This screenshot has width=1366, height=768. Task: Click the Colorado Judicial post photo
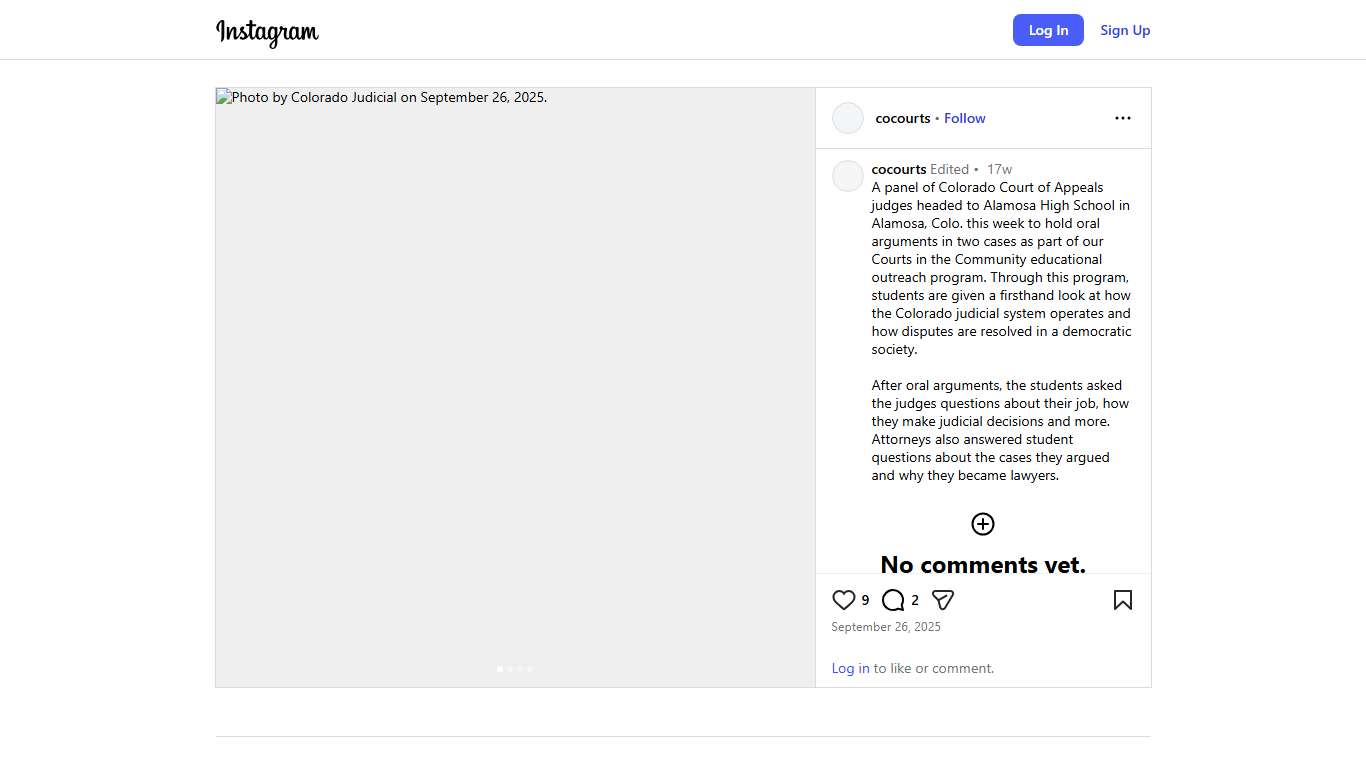(x=515, y=380)
